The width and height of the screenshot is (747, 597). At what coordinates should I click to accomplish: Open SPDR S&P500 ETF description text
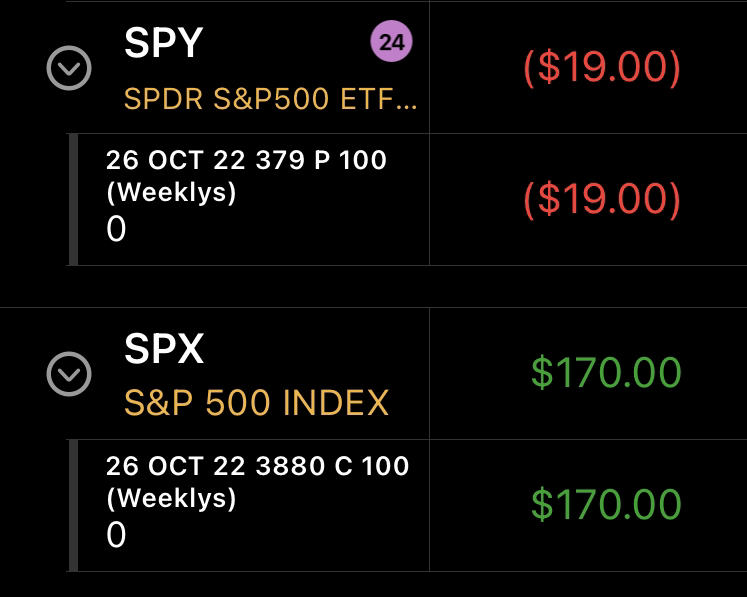click(x=270, y=99)
